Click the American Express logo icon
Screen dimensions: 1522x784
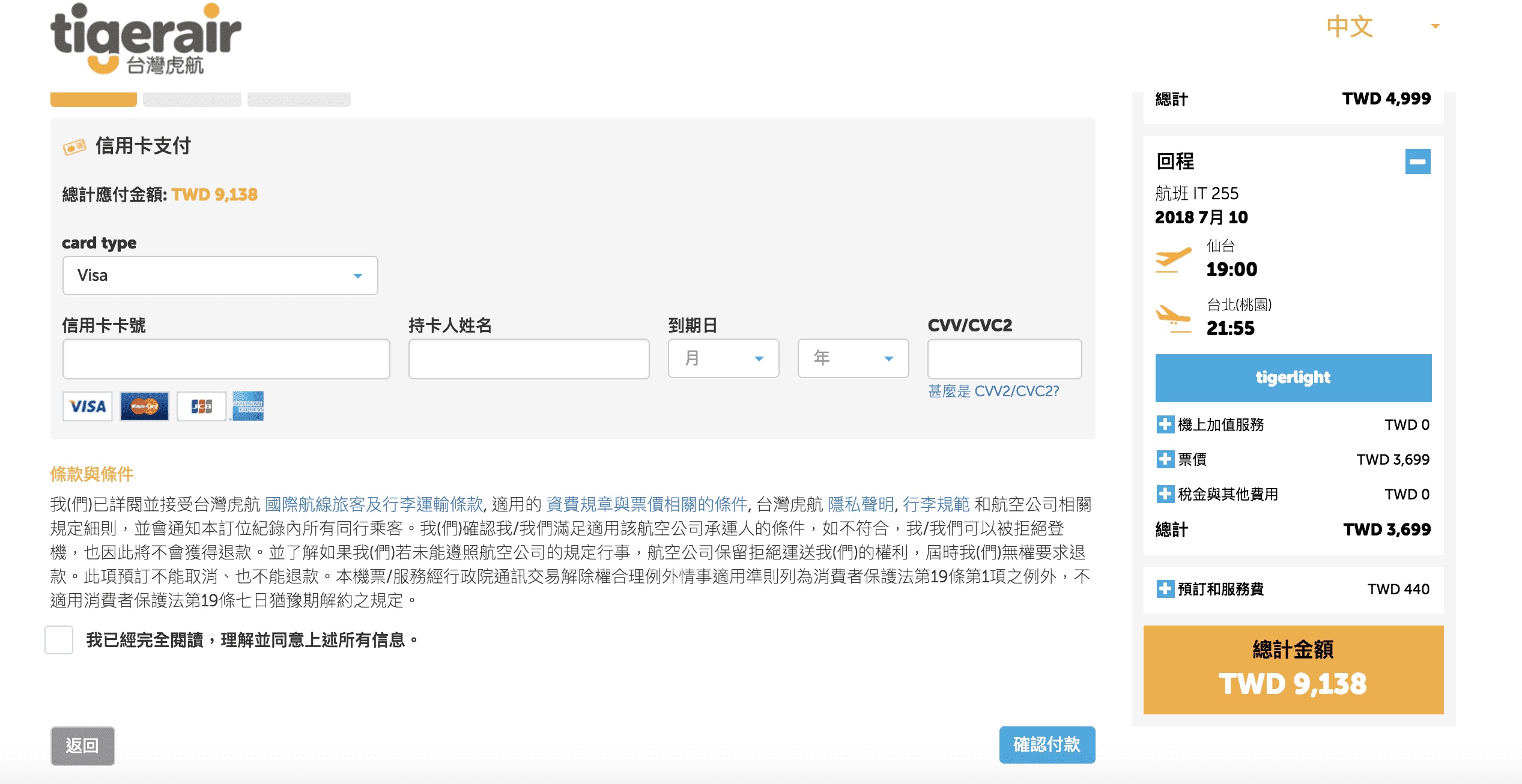(x=248, y=406)
